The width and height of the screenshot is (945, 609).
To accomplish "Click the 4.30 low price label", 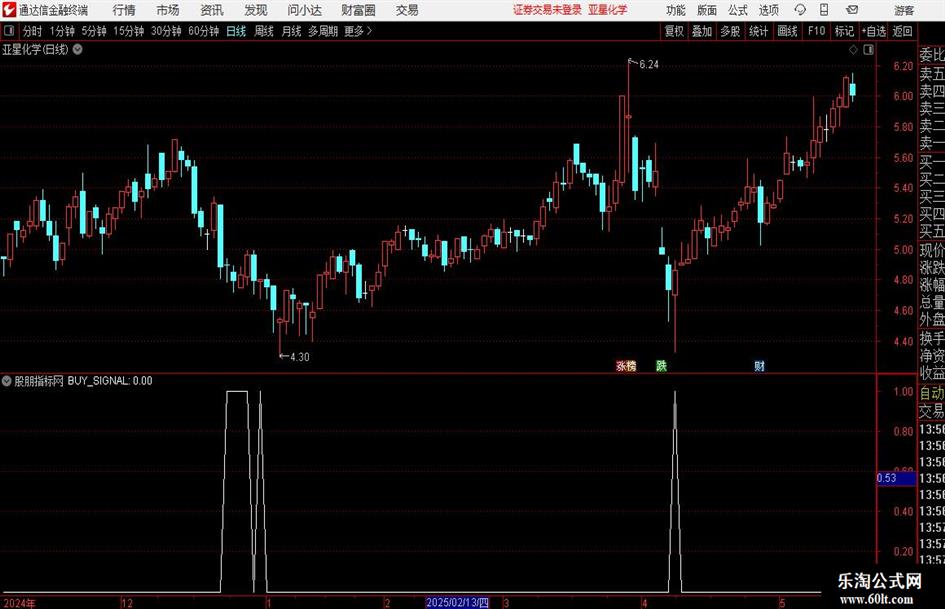I will pyautogui.click(x=300, y=357).
